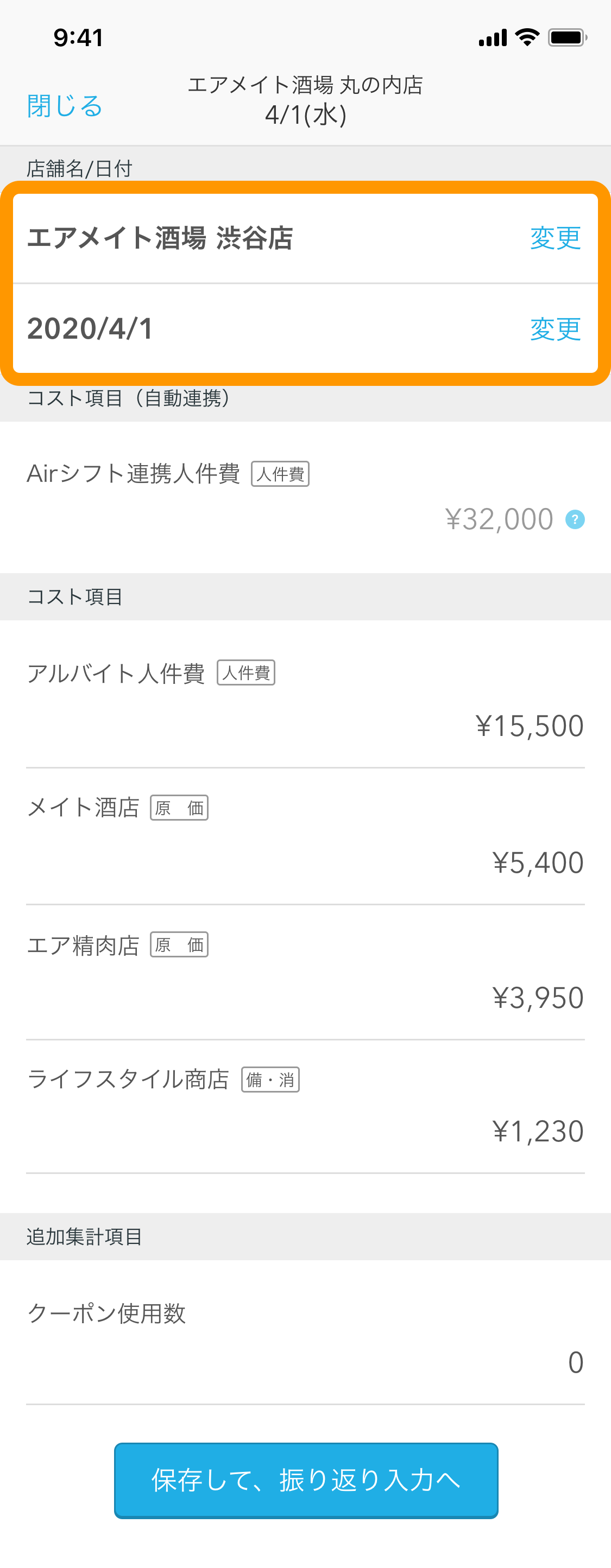Tap the cellular signal bars icon
This screenshot has width=611, height=1568.
492,38
